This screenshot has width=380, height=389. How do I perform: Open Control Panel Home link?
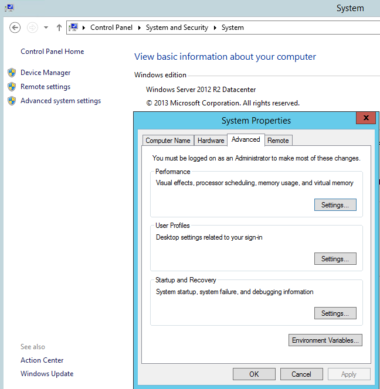click(52, 51)
